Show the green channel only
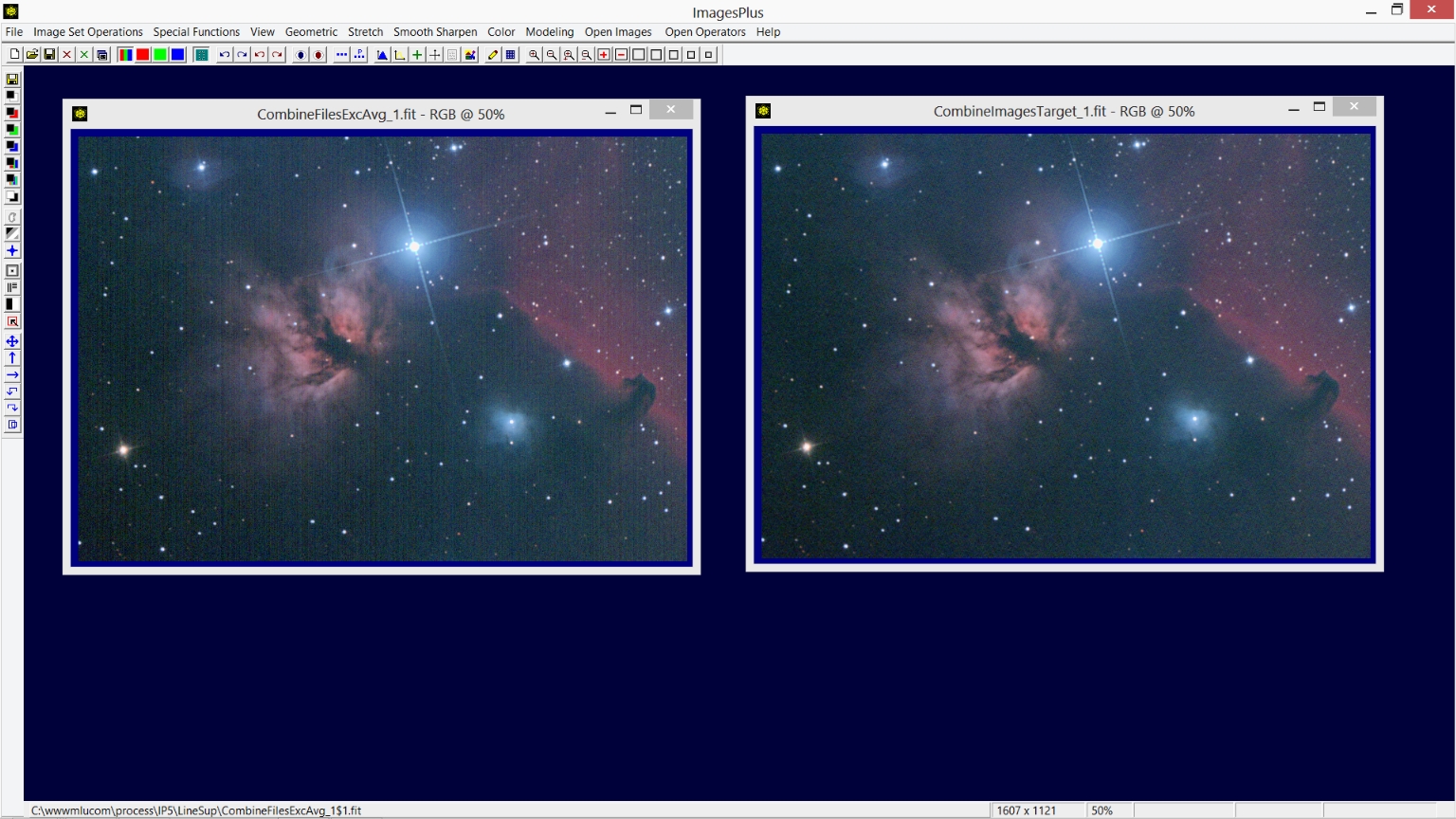The image size is (1456, 819). point(160,55)
